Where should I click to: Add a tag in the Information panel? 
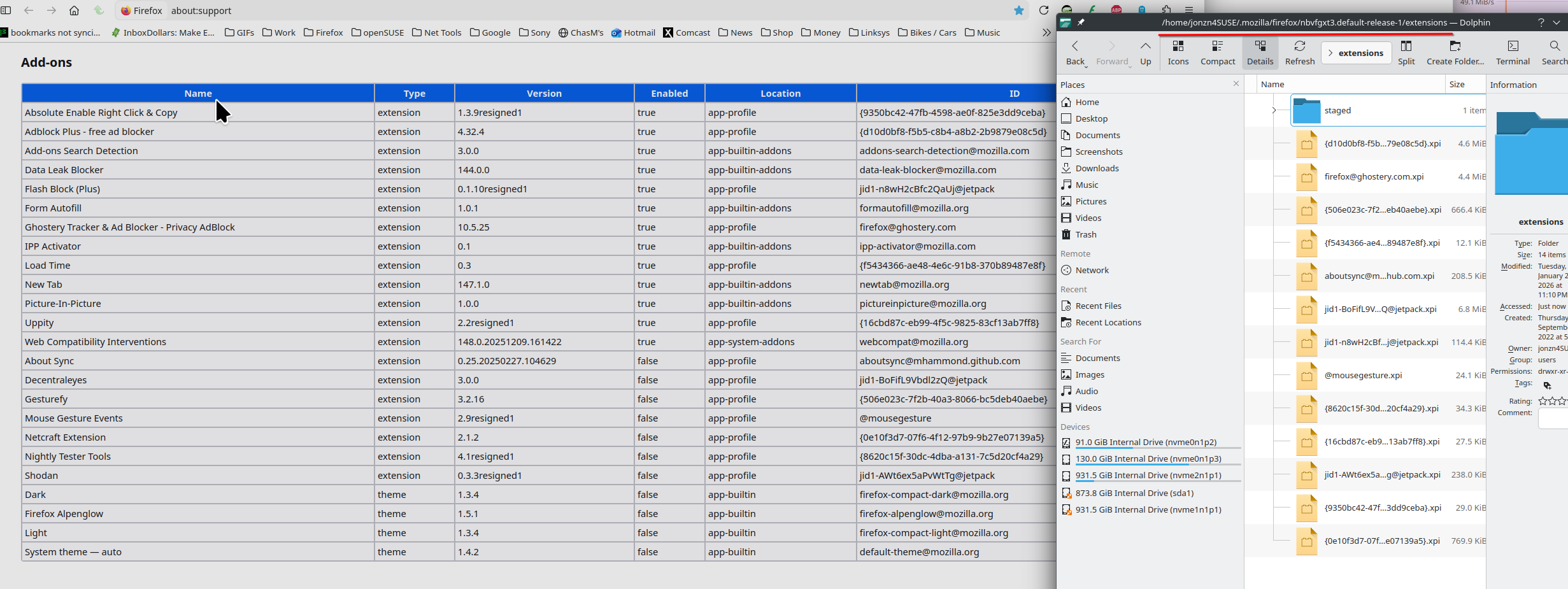click(x=1547, y=385)
